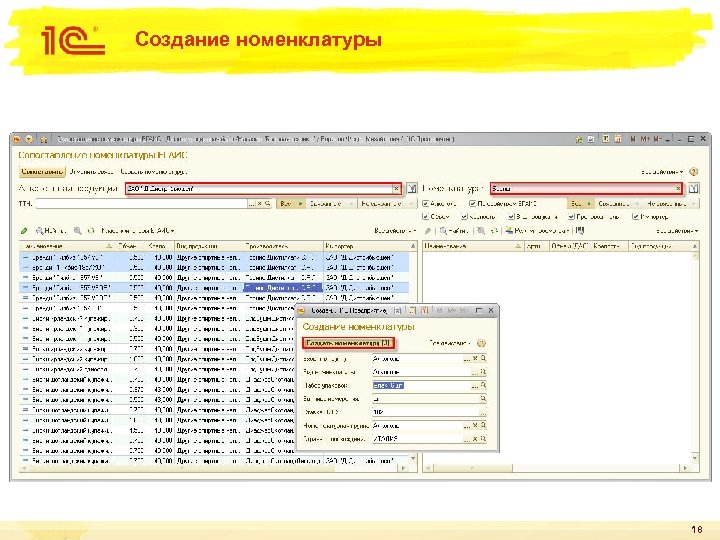The image size is (720, 540).
Task: Click Импортер column header in left table
Action: pos(366,246)
